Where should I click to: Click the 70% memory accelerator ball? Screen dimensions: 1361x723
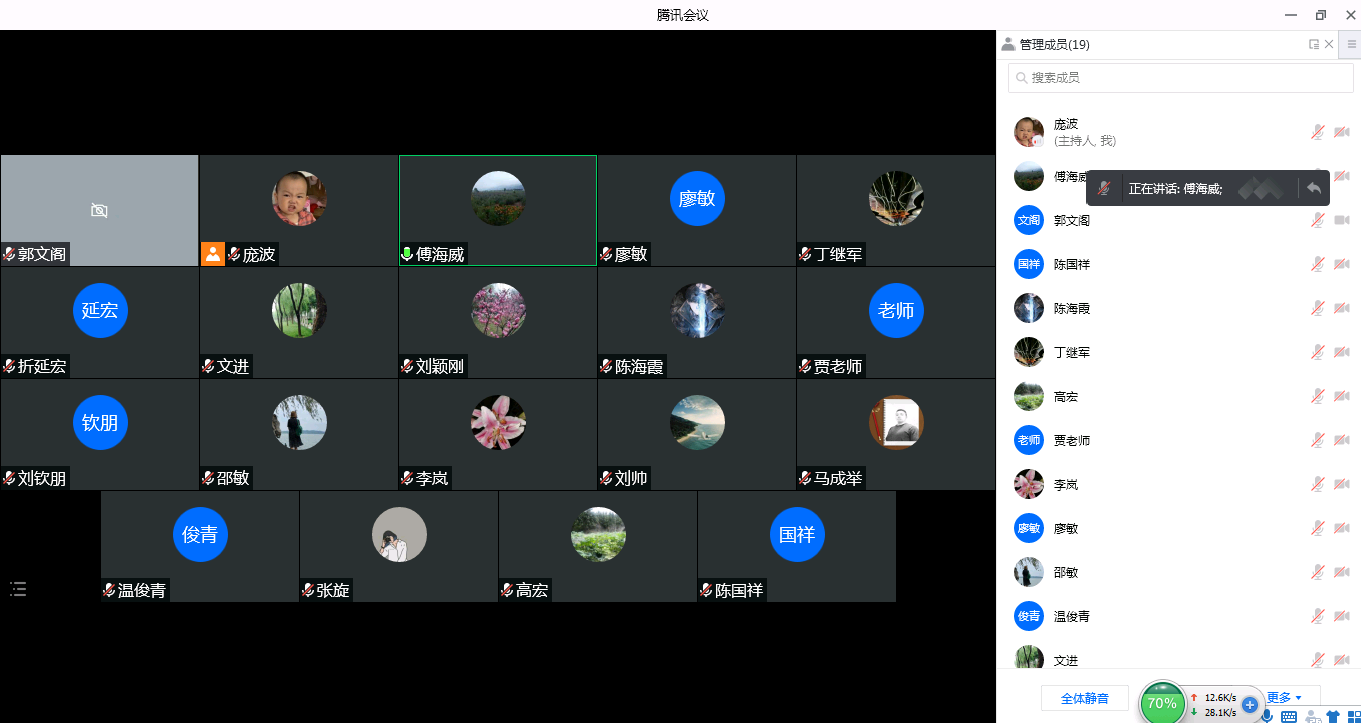click(x=1161, y=703)
